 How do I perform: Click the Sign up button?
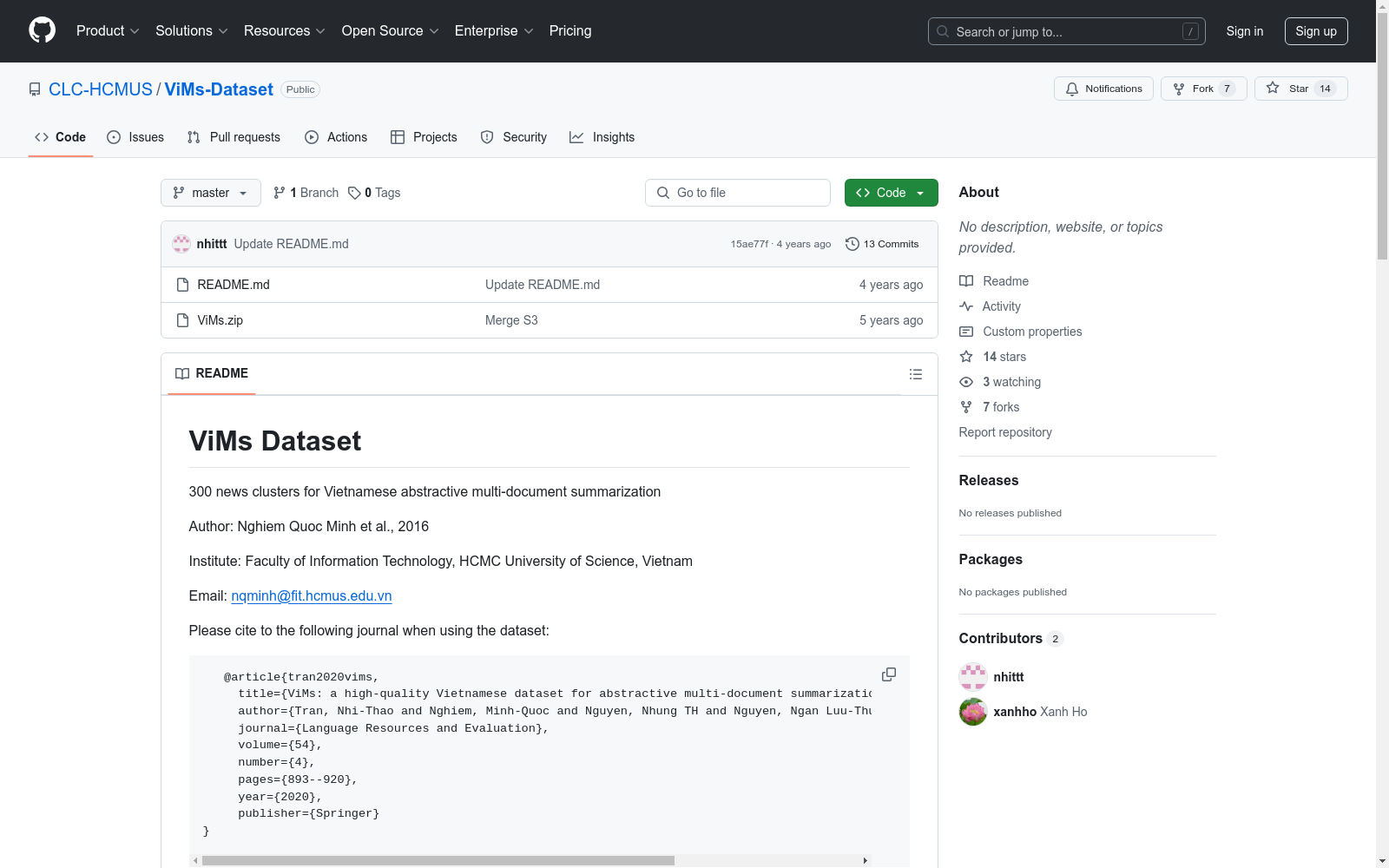1316,31
